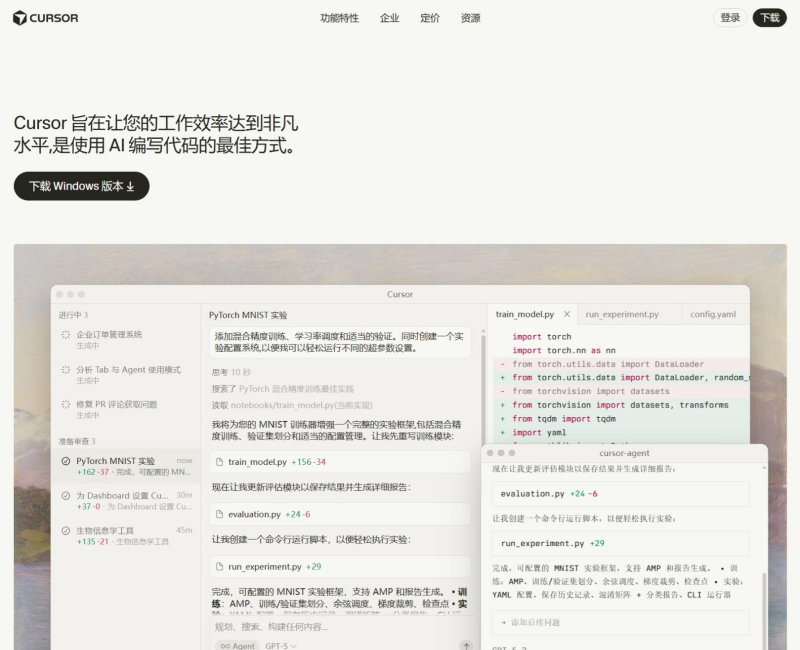
Task: Toggle the Agent mode pill in chat
Action: [x=236, y=646]
